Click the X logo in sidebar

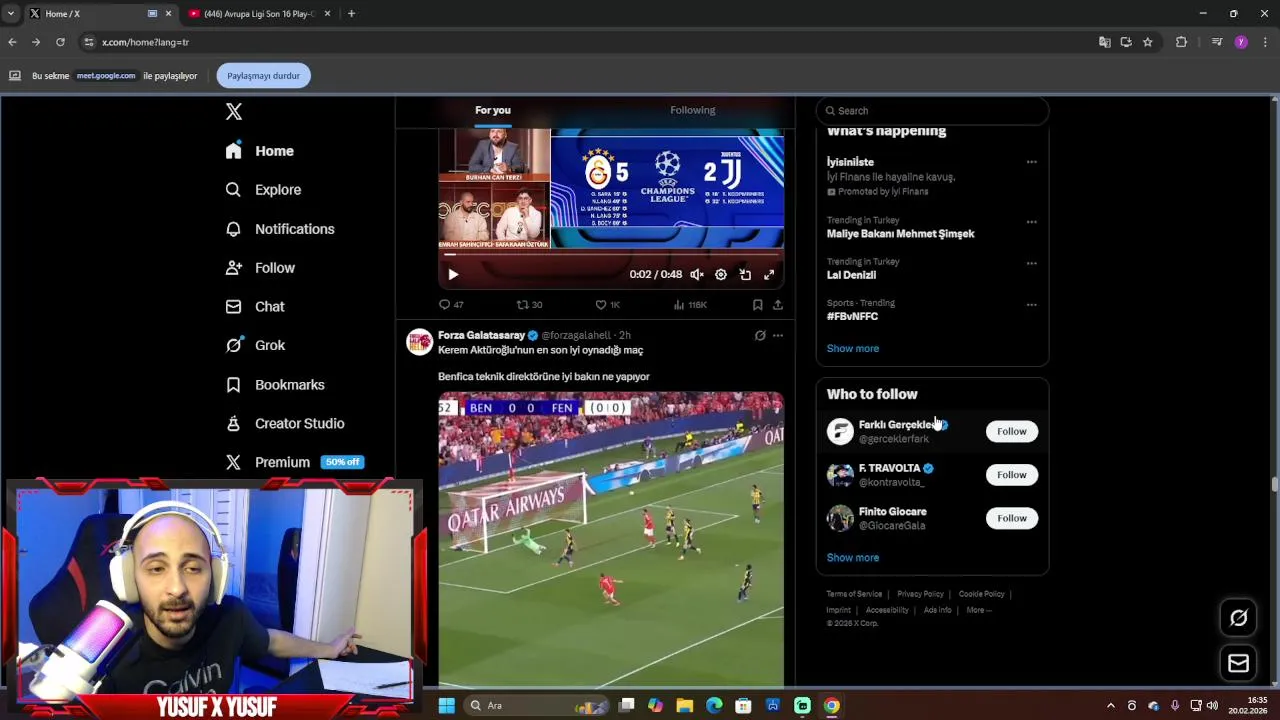[234, 112]
